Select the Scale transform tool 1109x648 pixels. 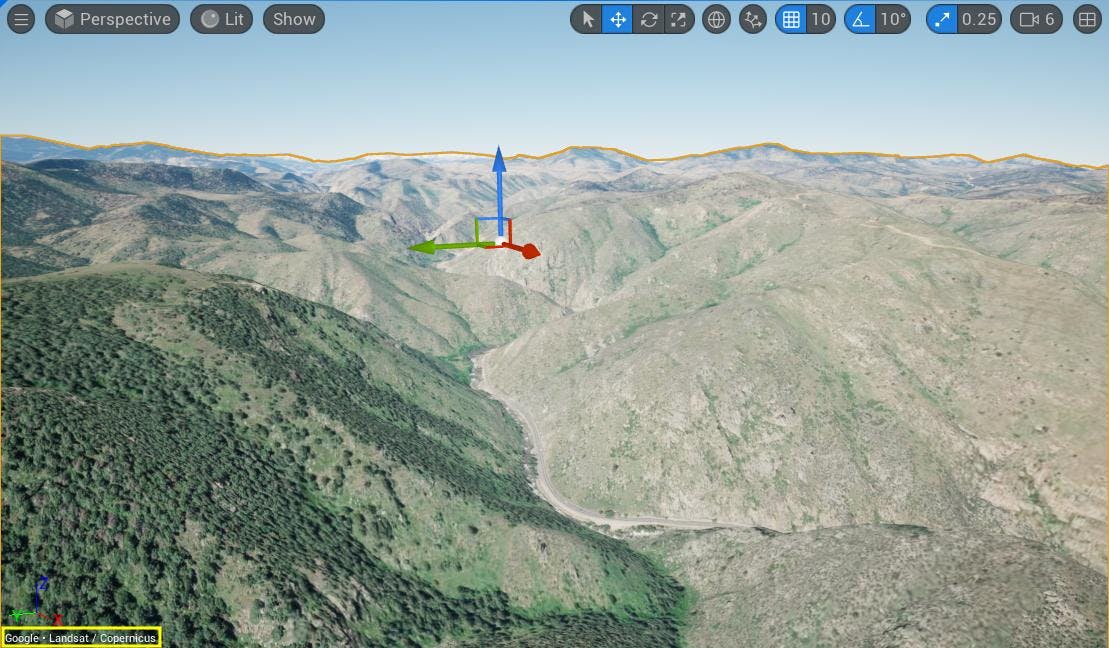click(679, 18)
